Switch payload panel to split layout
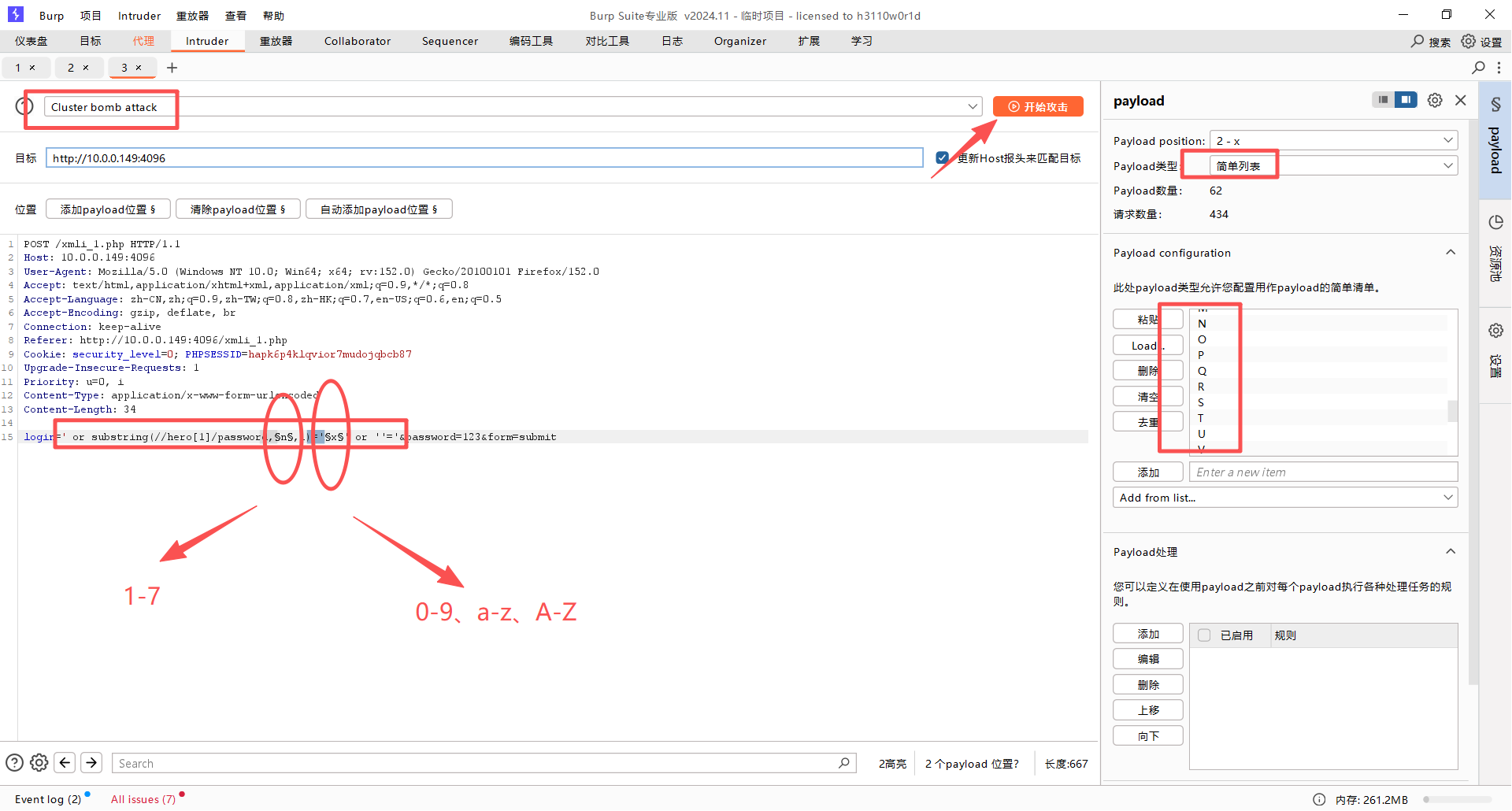This screenshot has width=1512, height=811. 1406,100
